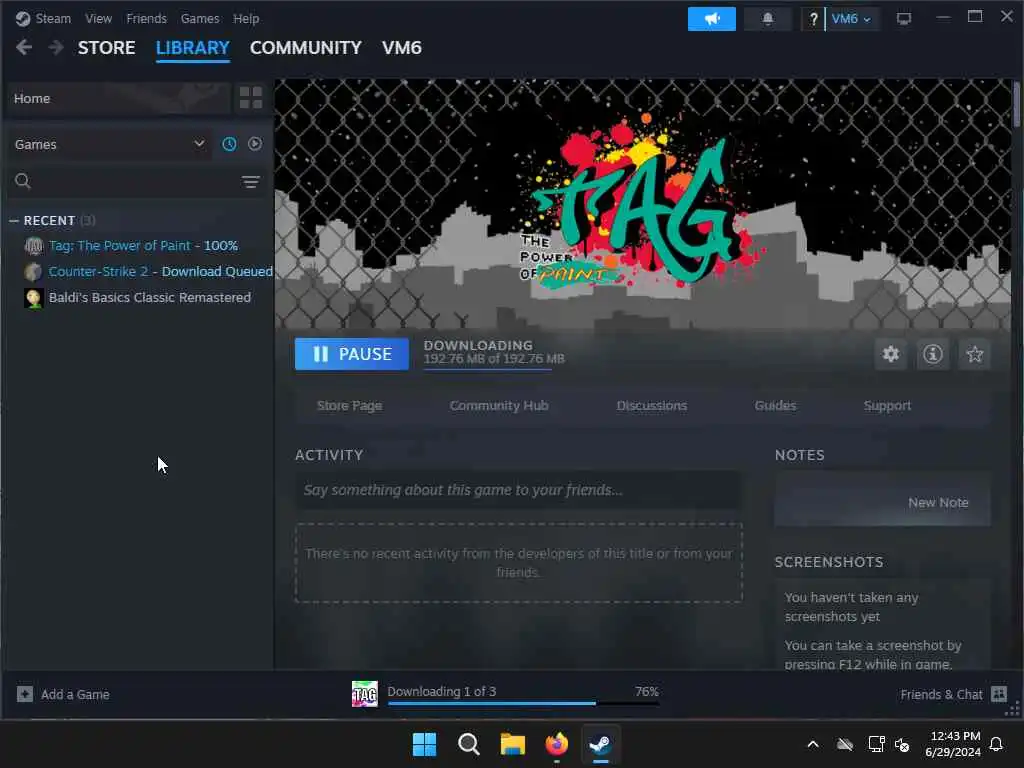
Task: Go back with the left arrow
Action: (24, 48)
